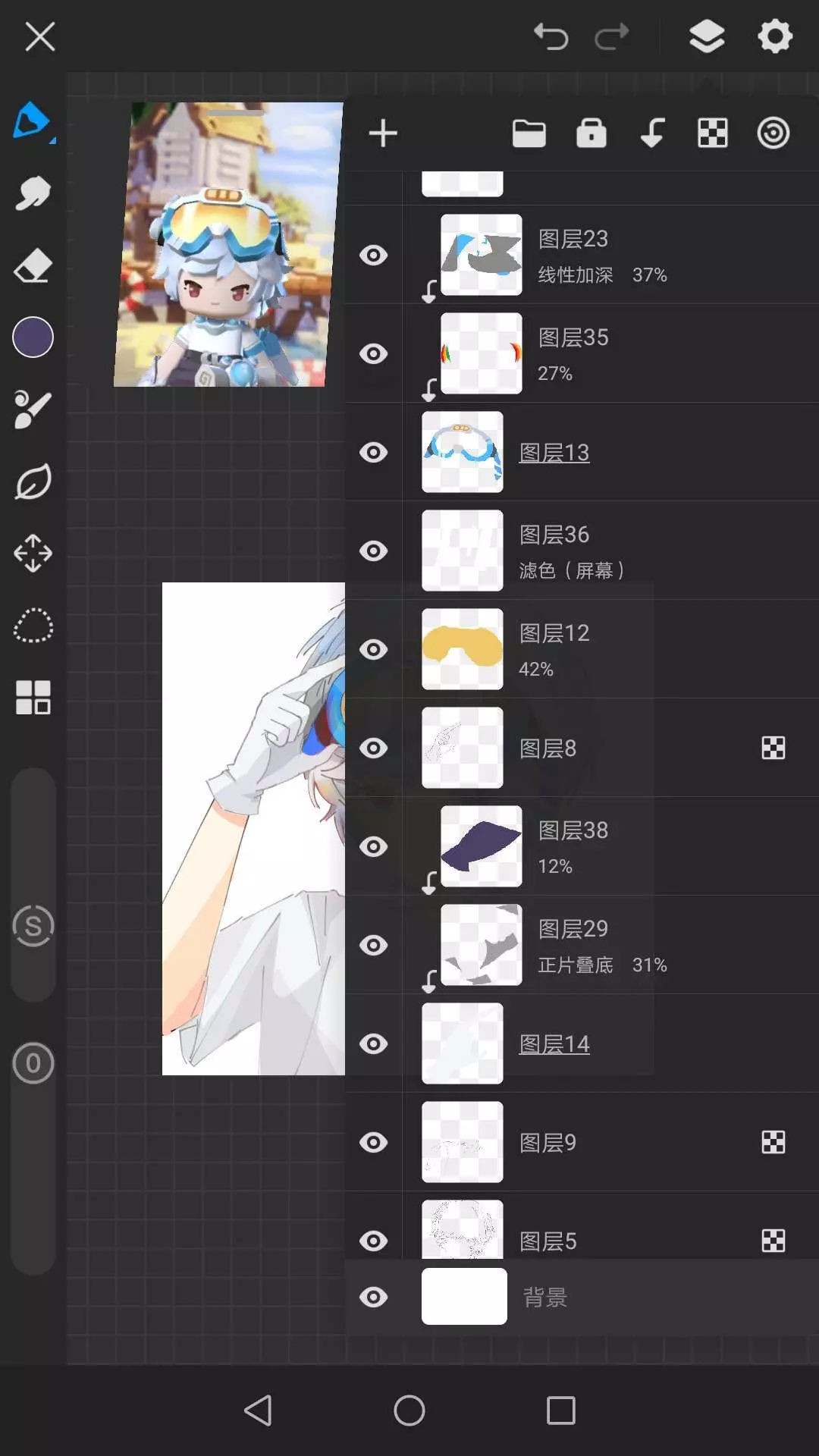Screen dimensions: 819x1456
Task: Select goggles thumbnail of 图层13
Action: click(463, 452)
